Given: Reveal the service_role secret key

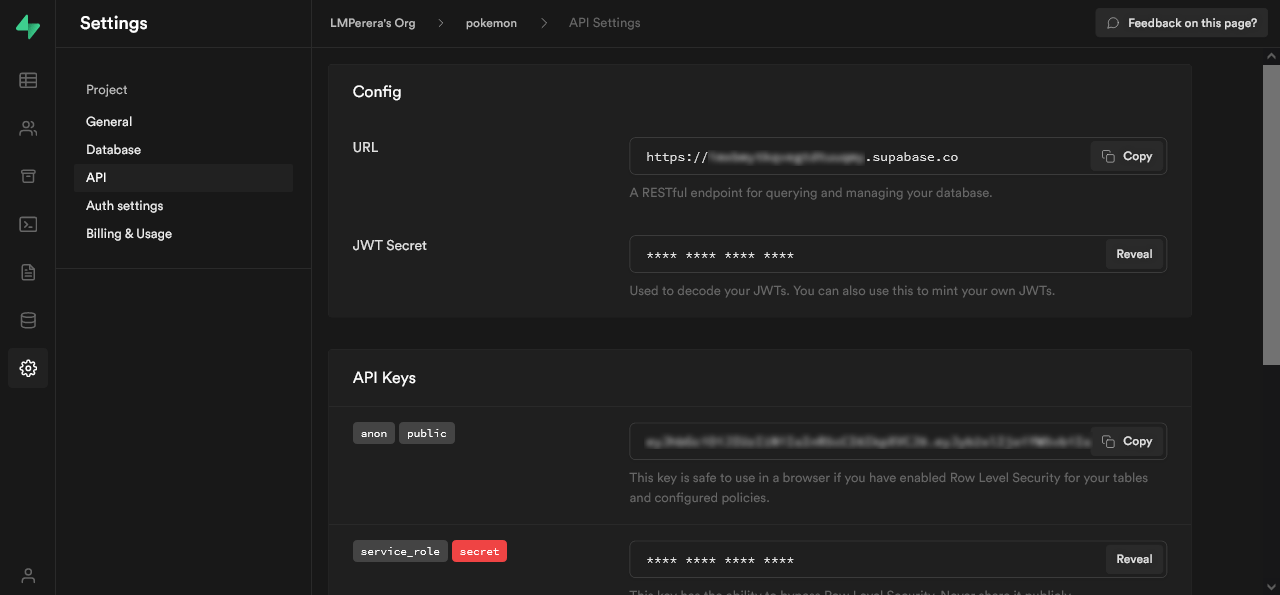Looking at the screenshot, I should point(1134,559).
